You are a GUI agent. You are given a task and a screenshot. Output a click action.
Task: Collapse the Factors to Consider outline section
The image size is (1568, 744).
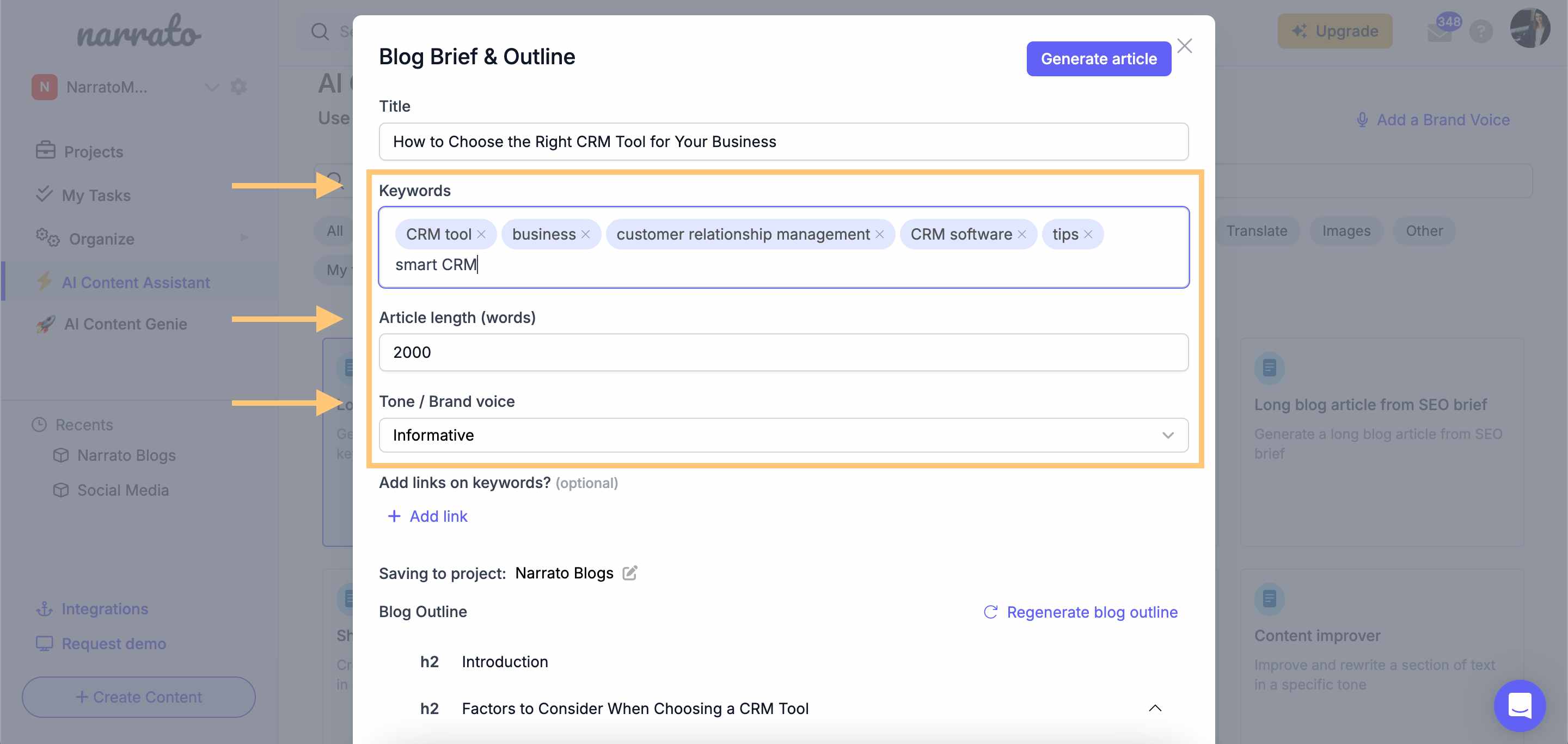click(x=1155, y=708)
